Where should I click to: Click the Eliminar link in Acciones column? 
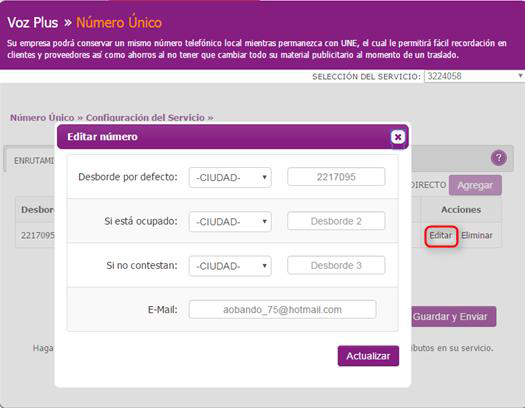477,235
